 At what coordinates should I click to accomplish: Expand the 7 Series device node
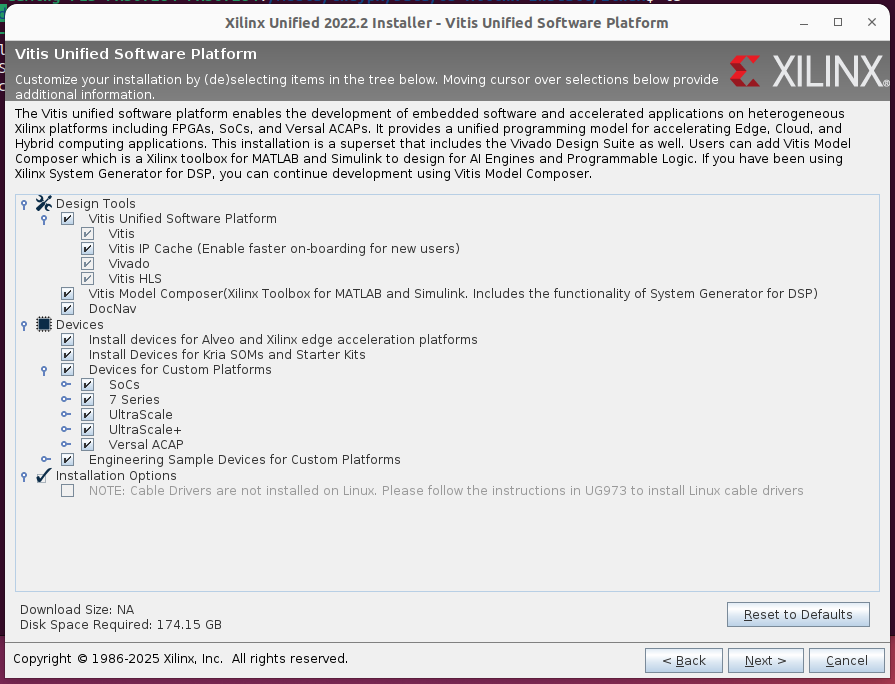(66, 399)
